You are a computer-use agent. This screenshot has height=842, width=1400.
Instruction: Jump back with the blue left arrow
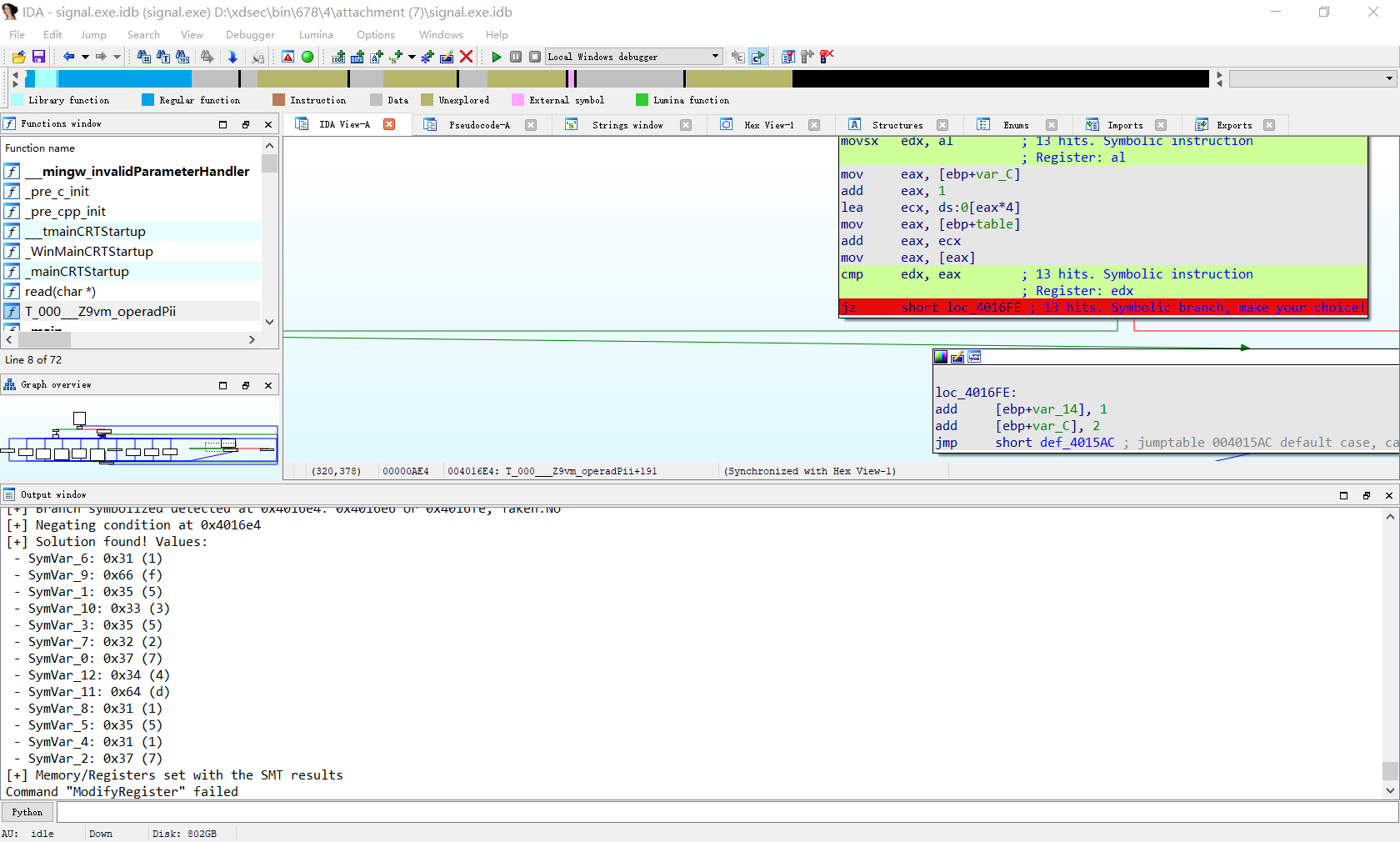coord(68,57)
